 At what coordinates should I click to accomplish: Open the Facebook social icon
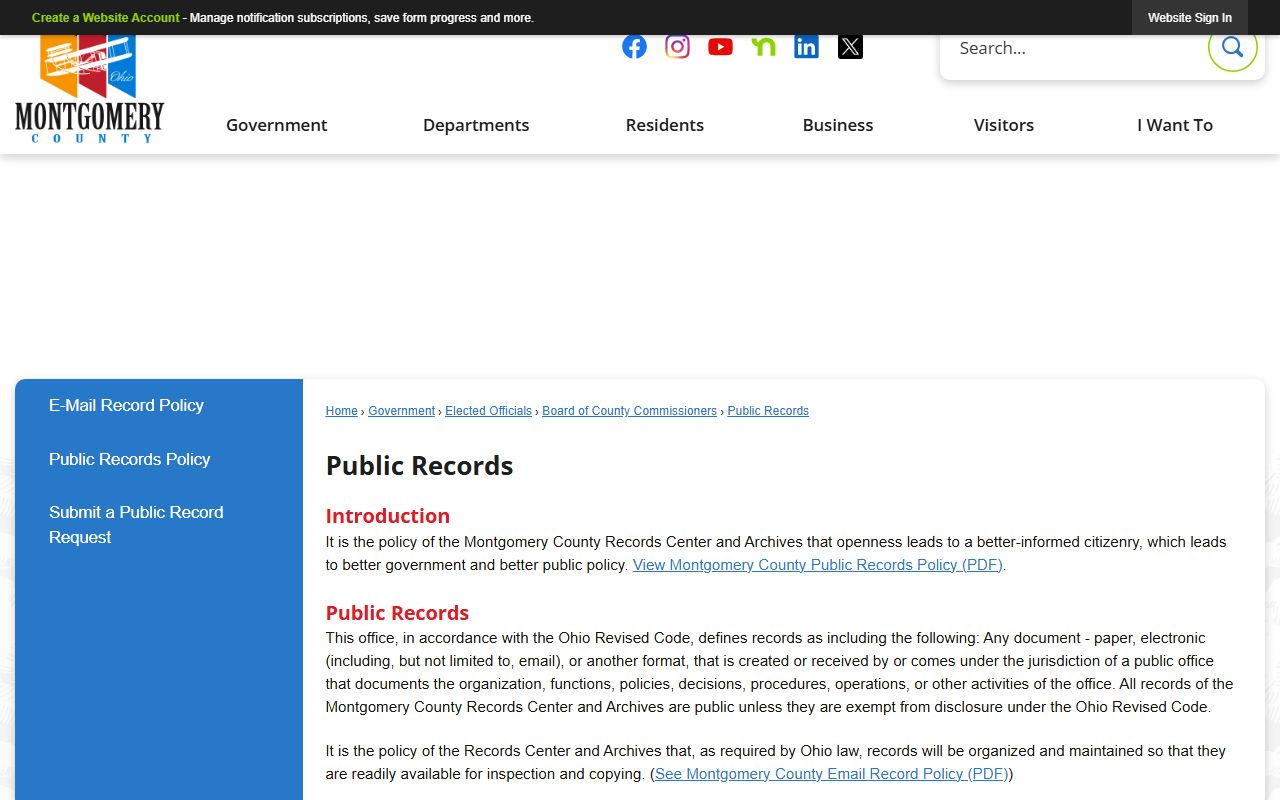[x=634, y=47]
